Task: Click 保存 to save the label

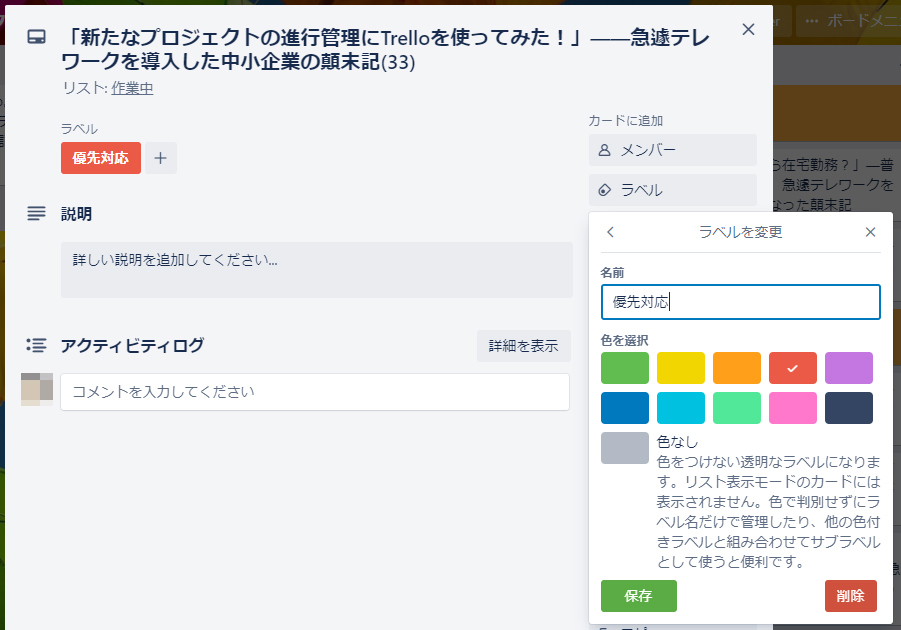Action: tap(638, 596)
